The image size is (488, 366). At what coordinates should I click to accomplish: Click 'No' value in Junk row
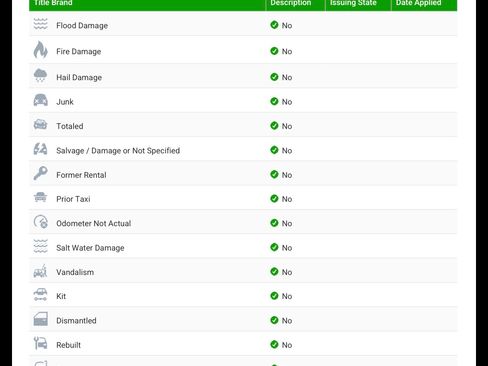point(287,102)
